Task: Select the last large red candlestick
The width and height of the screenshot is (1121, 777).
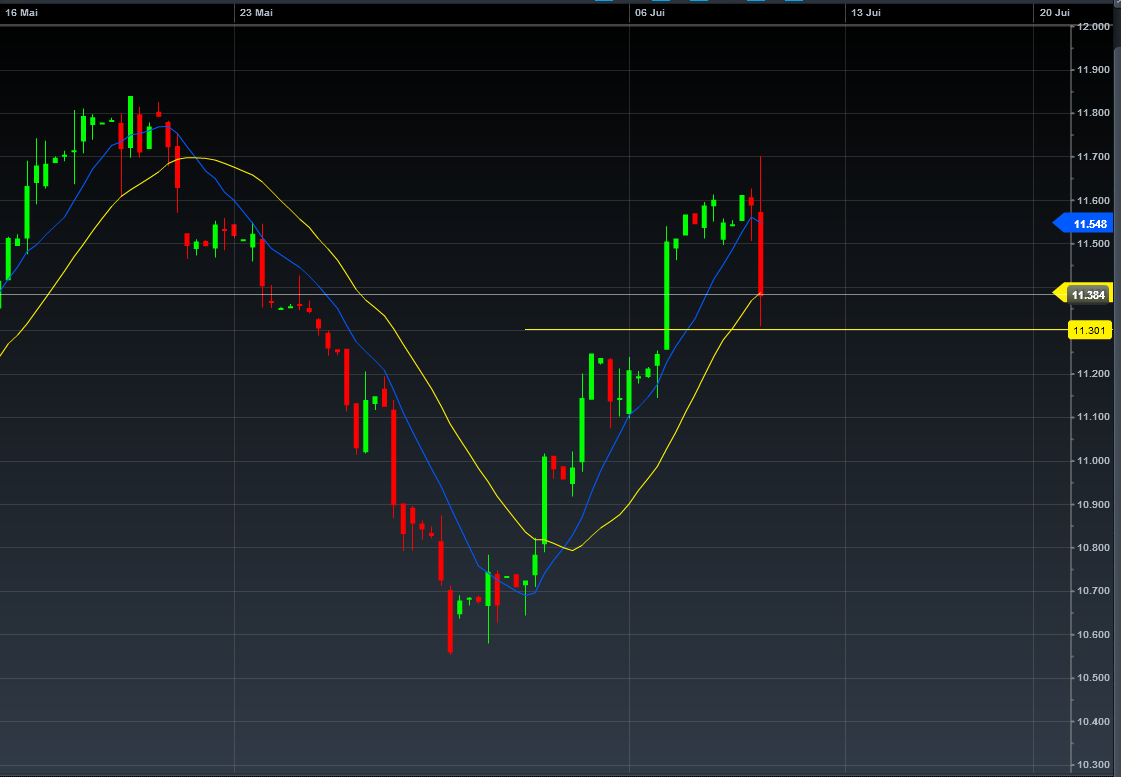Action: click(761, 253)
